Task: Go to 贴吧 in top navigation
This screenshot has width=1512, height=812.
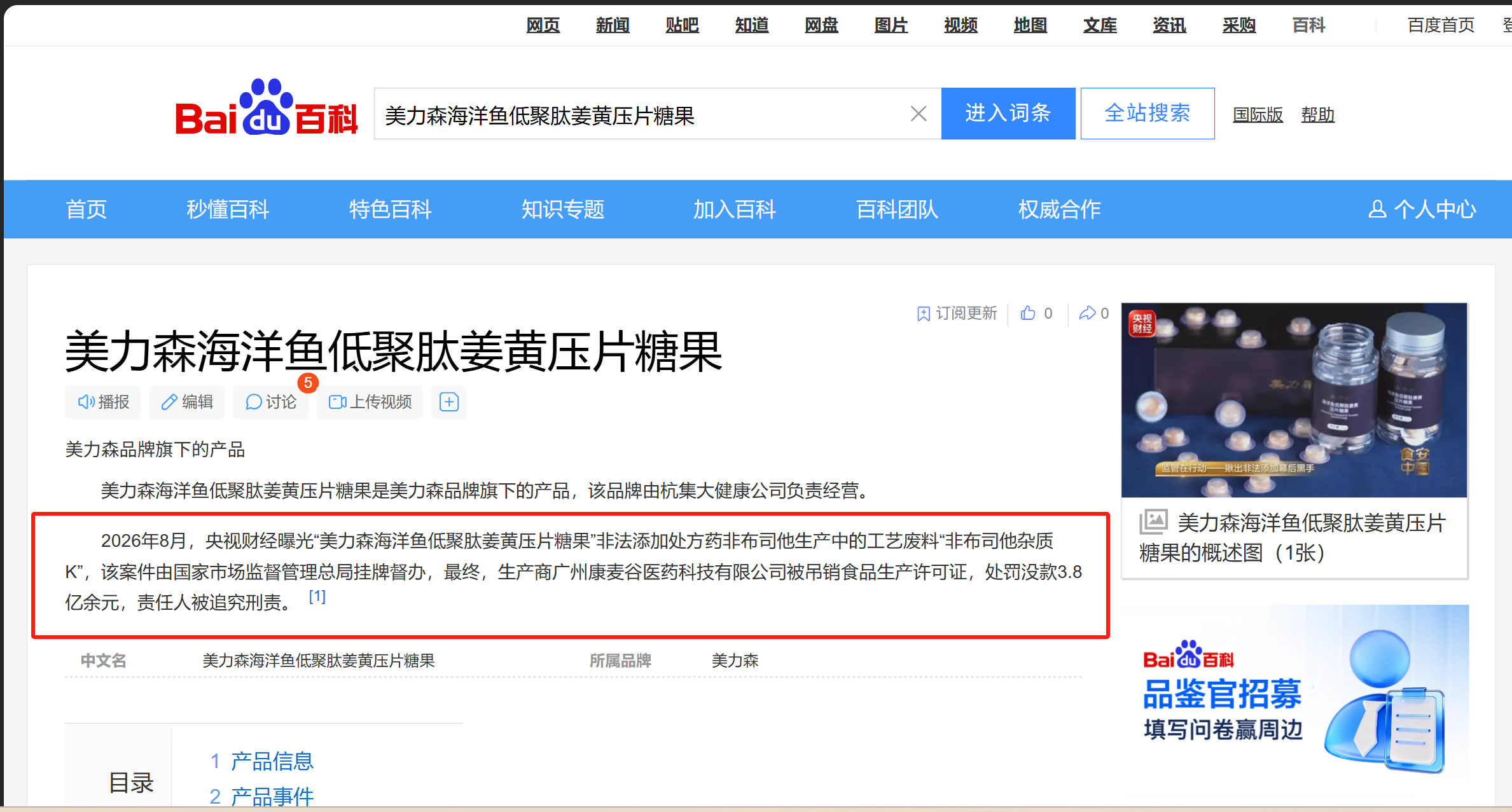Action: tap(683, 25)
